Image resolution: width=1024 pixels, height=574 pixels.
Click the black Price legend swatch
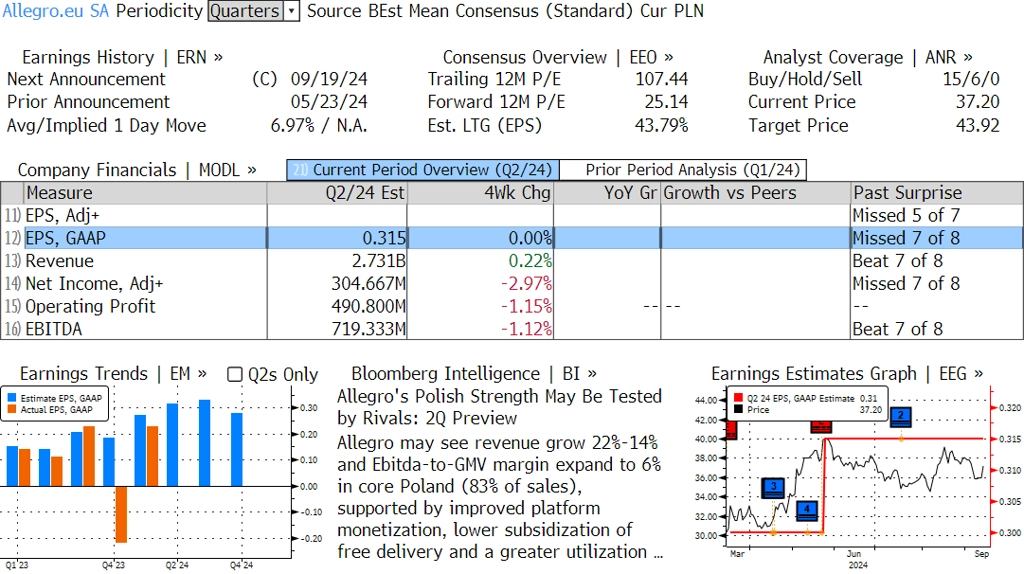pyautogui.click(x=738, y=410)
